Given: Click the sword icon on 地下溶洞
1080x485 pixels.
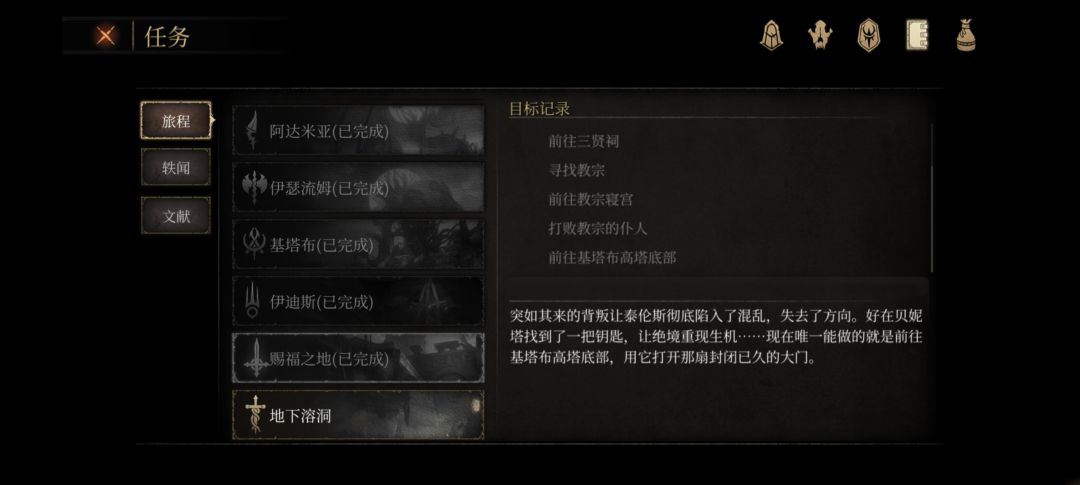Looking at the screenshot, I should [x=255, y=415].
